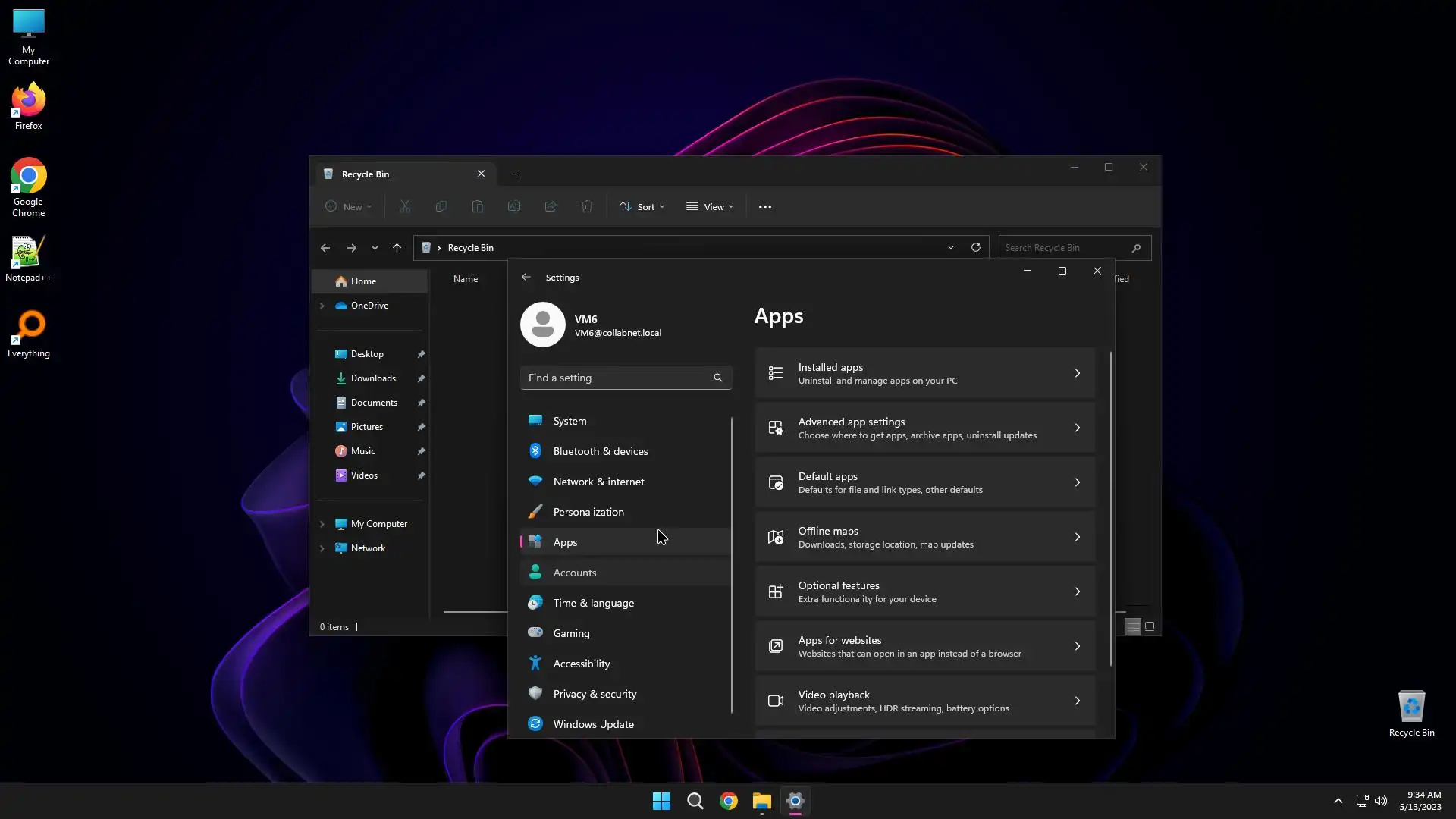Click the refresh icon in the address bar
Screen dimensions: 1456x819
click(976, 248)
